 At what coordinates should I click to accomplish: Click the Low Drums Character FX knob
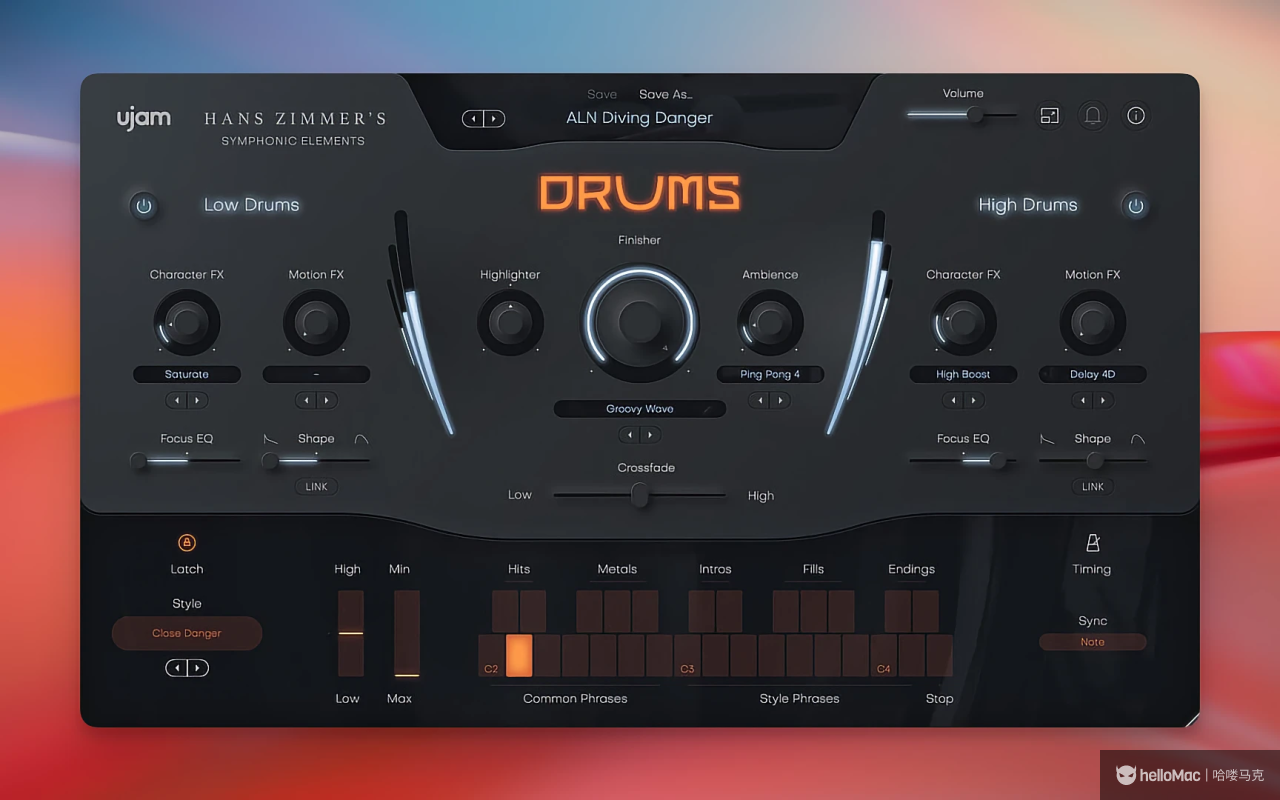coord(187,322)
